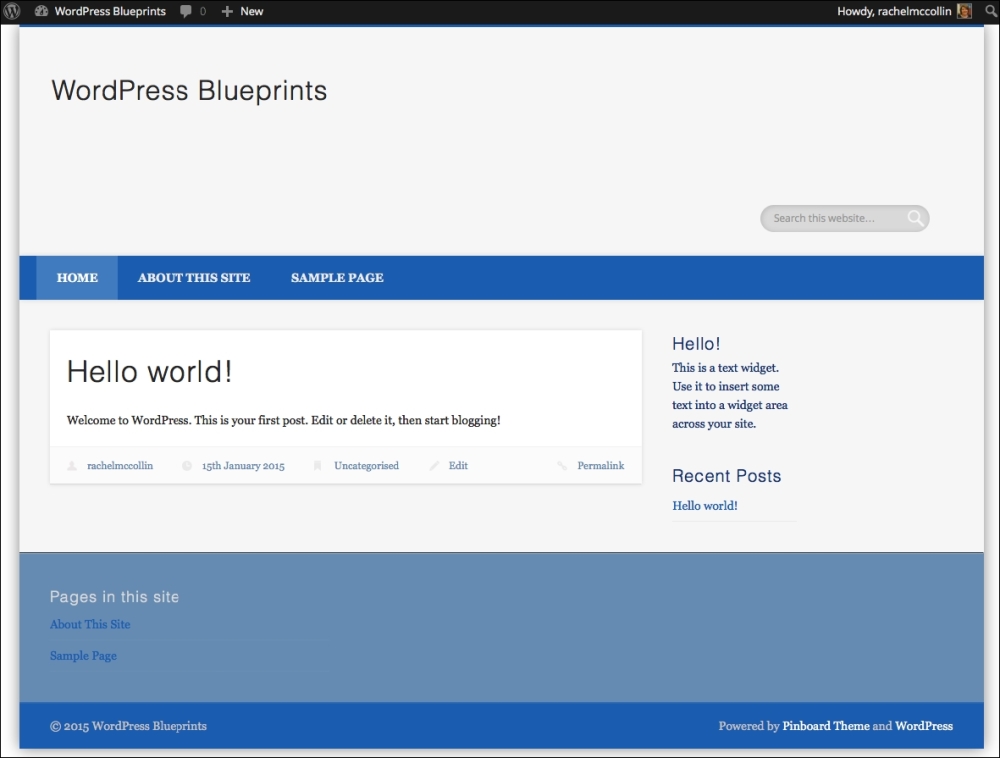Visit the Pinboard Theme link
Viewport: 1000px width, 758px height.
826,726
